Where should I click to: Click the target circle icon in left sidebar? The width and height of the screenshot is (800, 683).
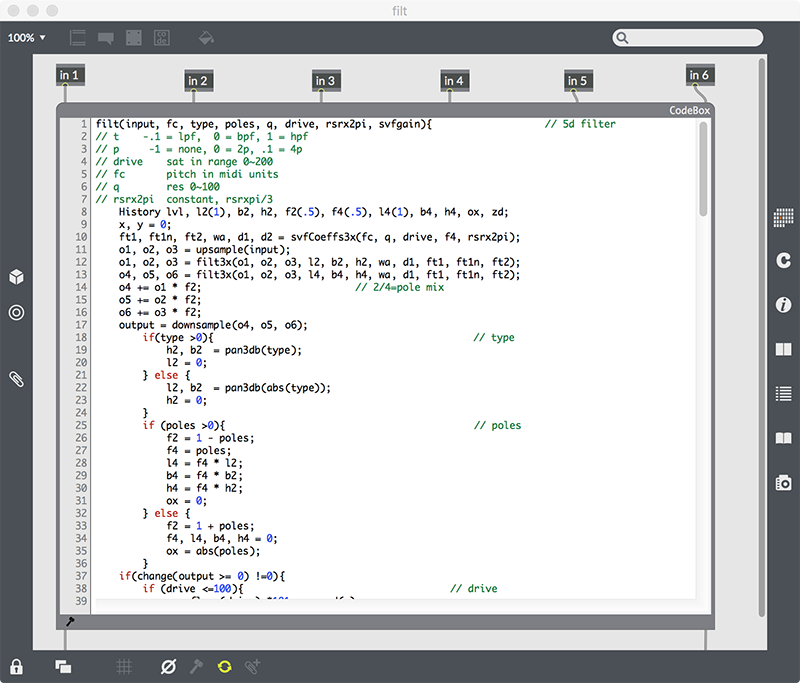(16, 313)
